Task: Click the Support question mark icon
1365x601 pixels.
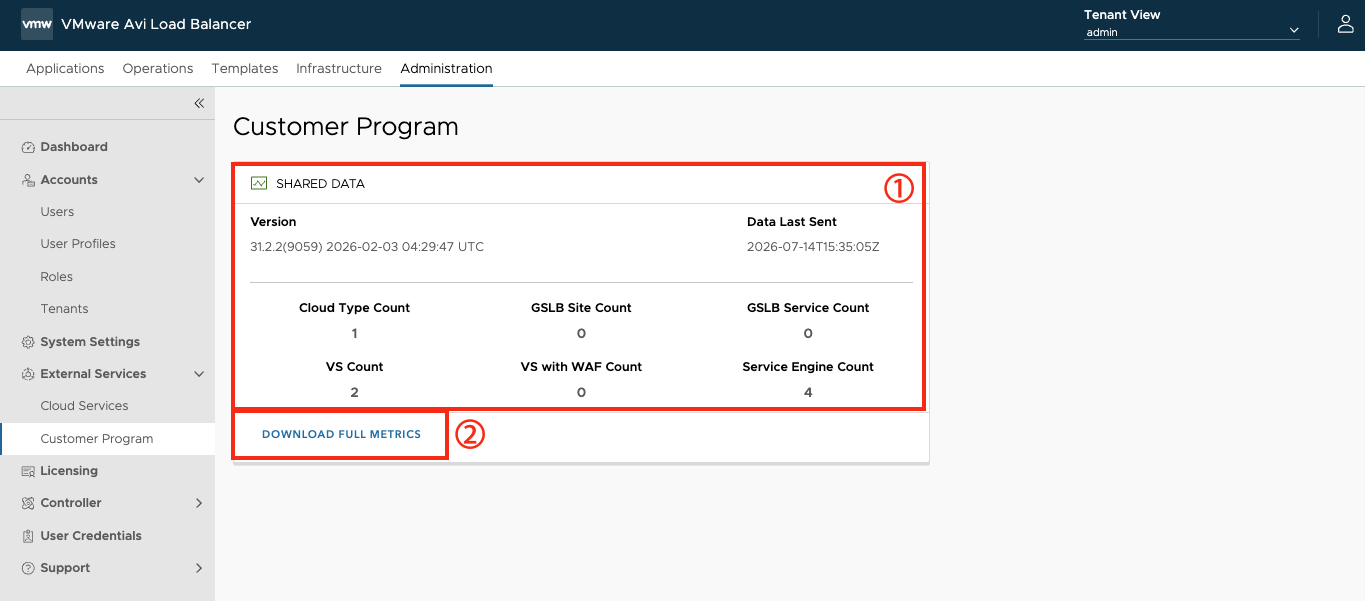Action: (x=28, y=568)
